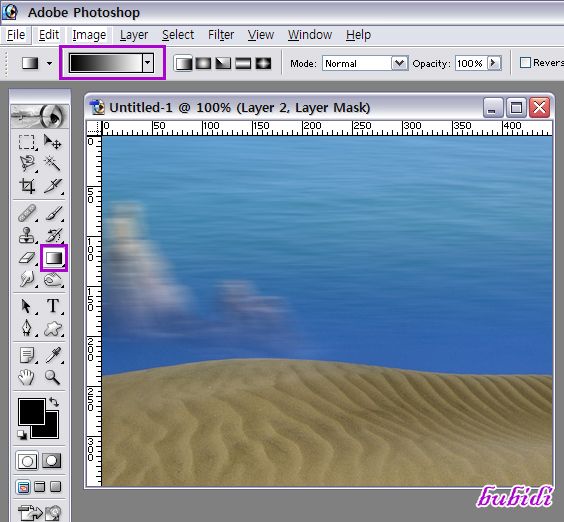Choose Full Screen Mode

pyautogui.click(x=55, y=487)
